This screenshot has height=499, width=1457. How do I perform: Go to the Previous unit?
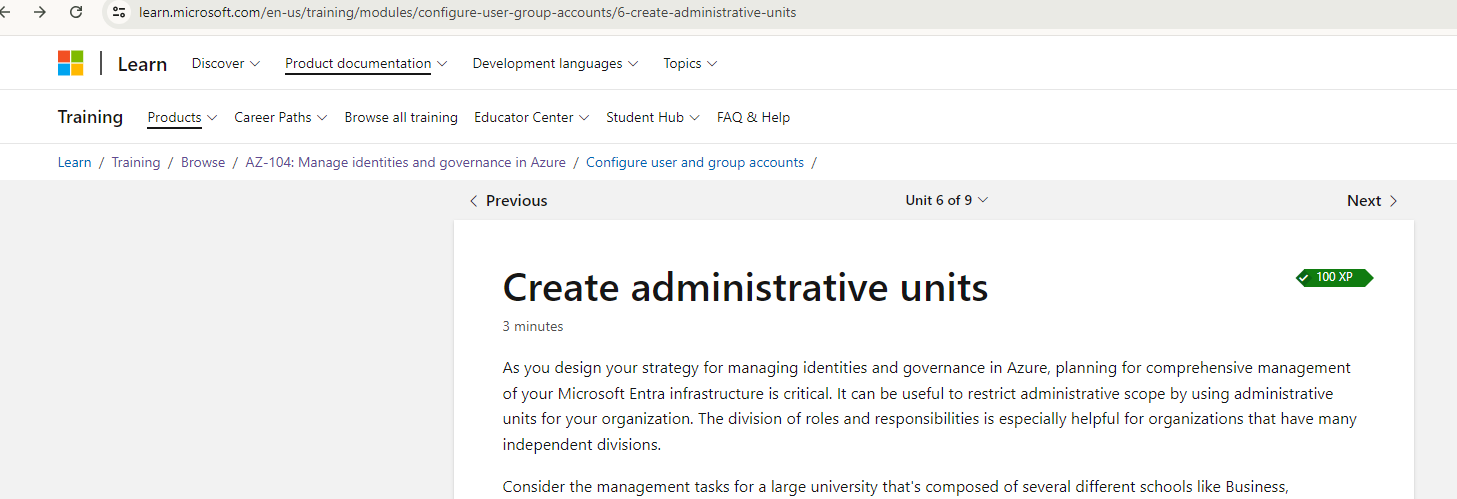pos(508,200)
